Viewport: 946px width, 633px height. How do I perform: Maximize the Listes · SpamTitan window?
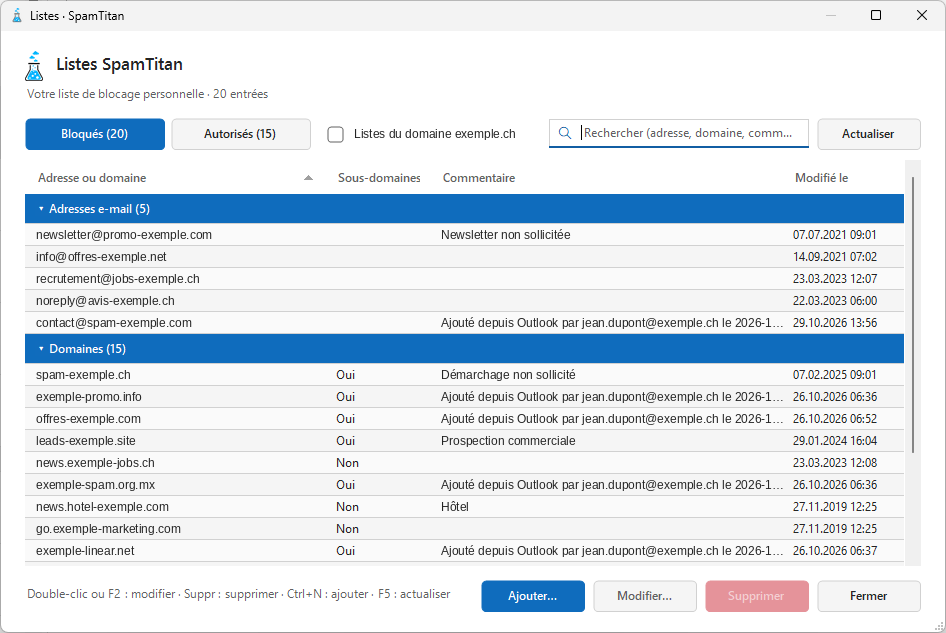(876, 15)
